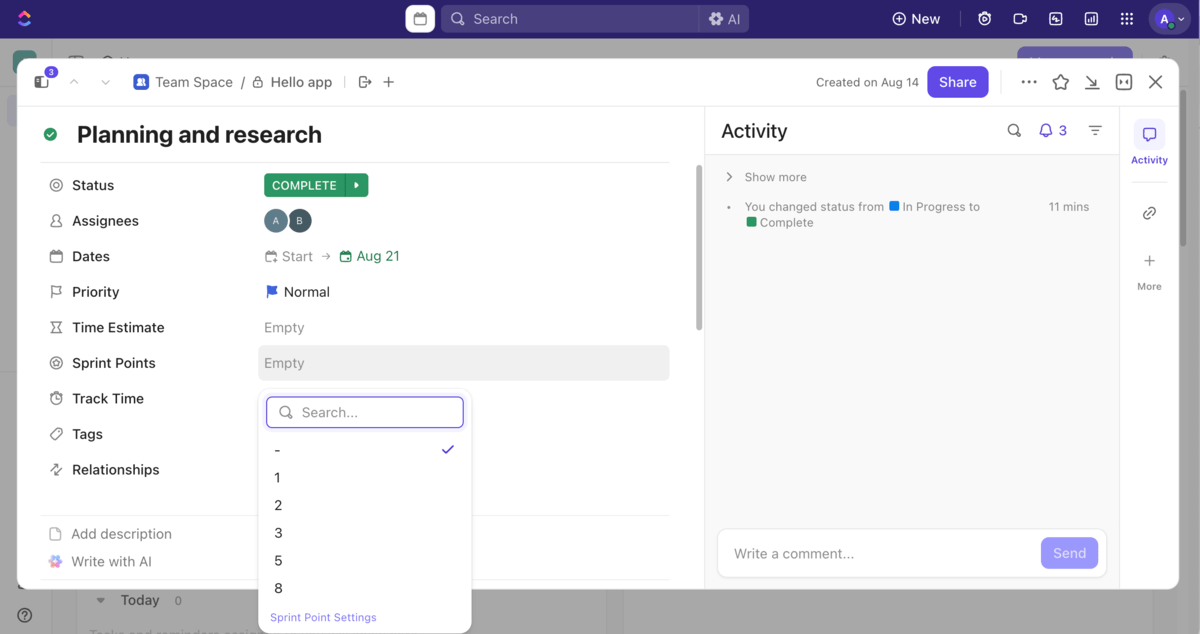This screenshot has height=634, width=1200.
Task: Open the apps grid icon in header
Action: 1127,19
